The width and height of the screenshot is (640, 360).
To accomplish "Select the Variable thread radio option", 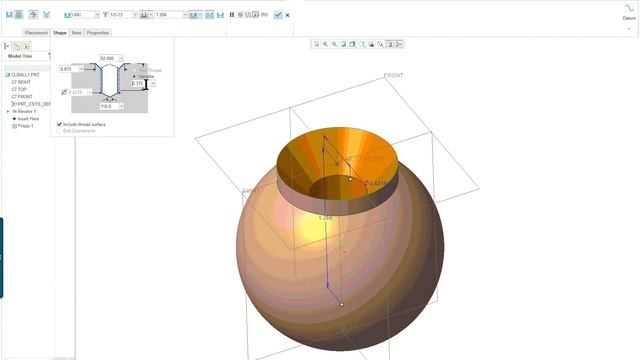I will coord(134,76).
